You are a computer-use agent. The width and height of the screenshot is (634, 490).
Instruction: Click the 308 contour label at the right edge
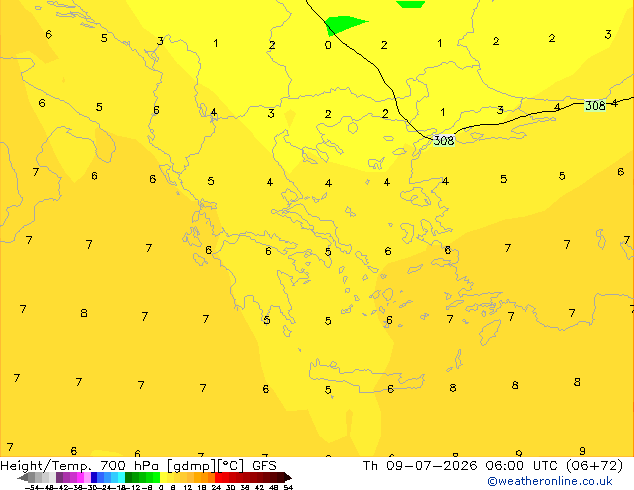595,106
